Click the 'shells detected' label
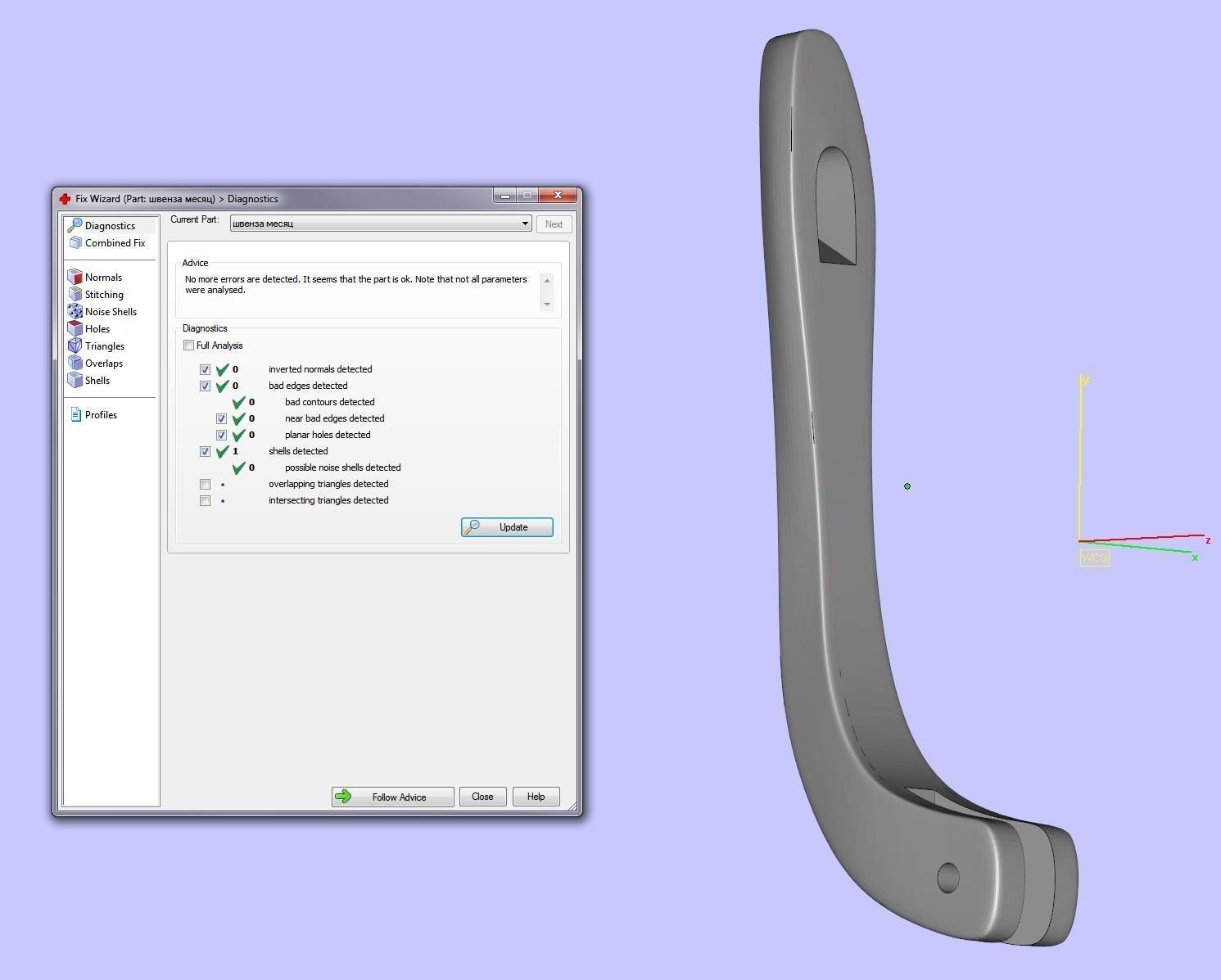 tap(298, 451)
